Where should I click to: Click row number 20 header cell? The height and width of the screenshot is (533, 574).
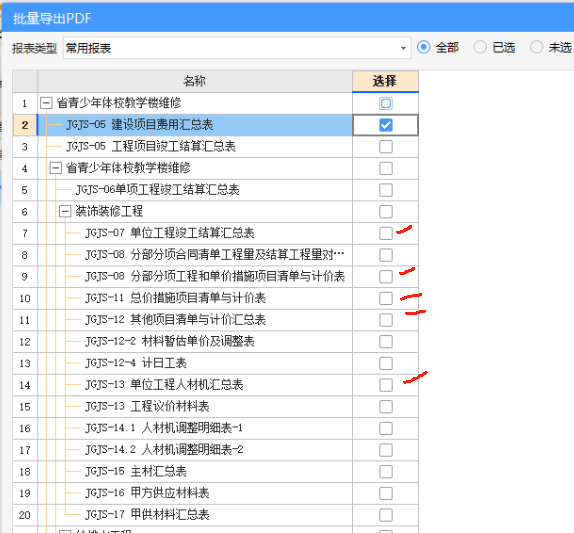click(25, 515)
